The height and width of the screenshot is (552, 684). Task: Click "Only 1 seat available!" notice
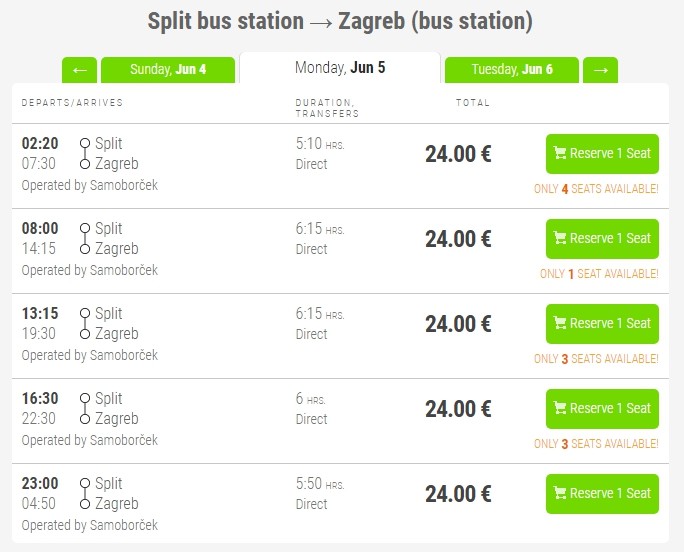pyautogui.click(x=599, y=274)
